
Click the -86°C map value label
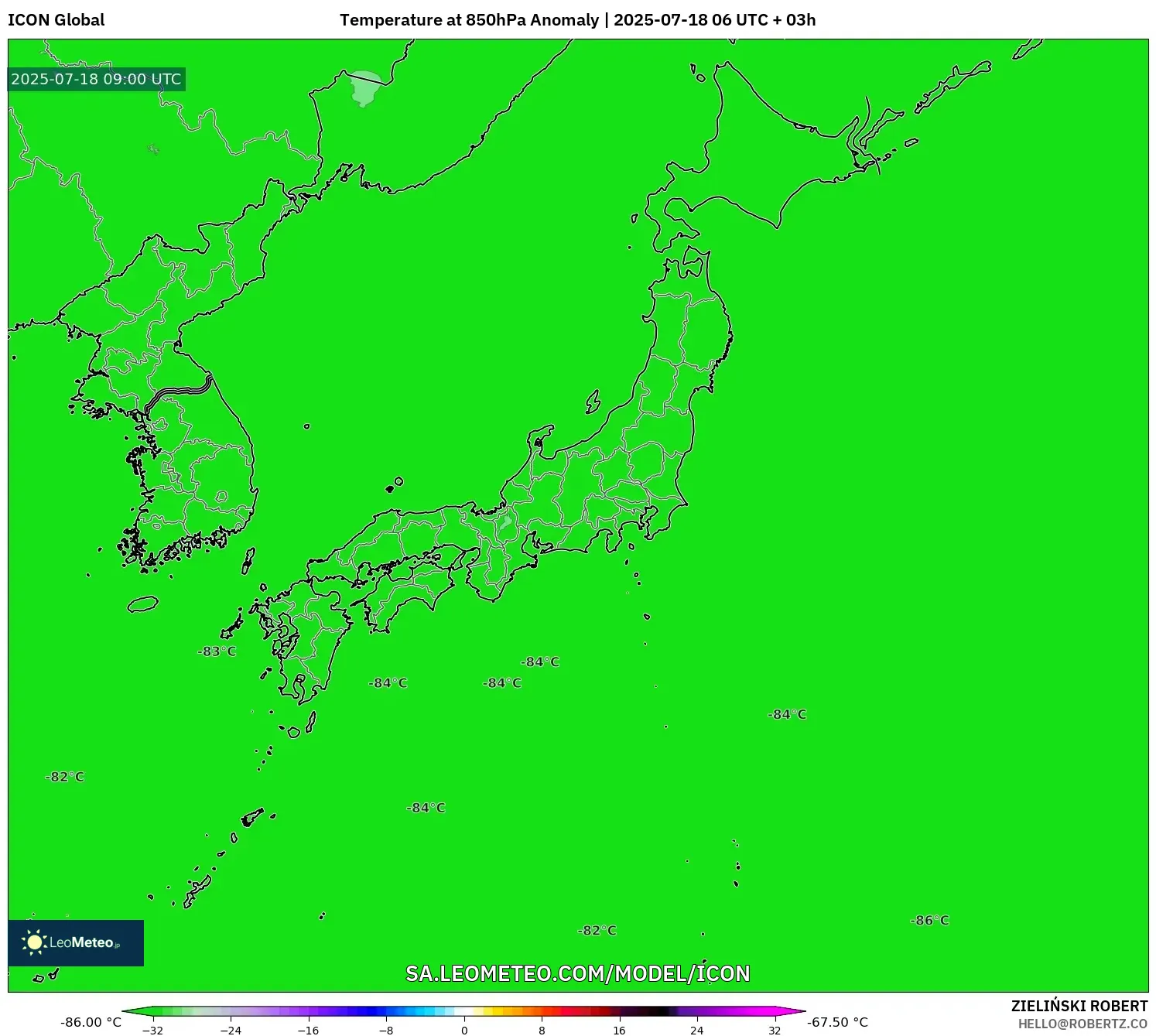(x=930, y=921)
